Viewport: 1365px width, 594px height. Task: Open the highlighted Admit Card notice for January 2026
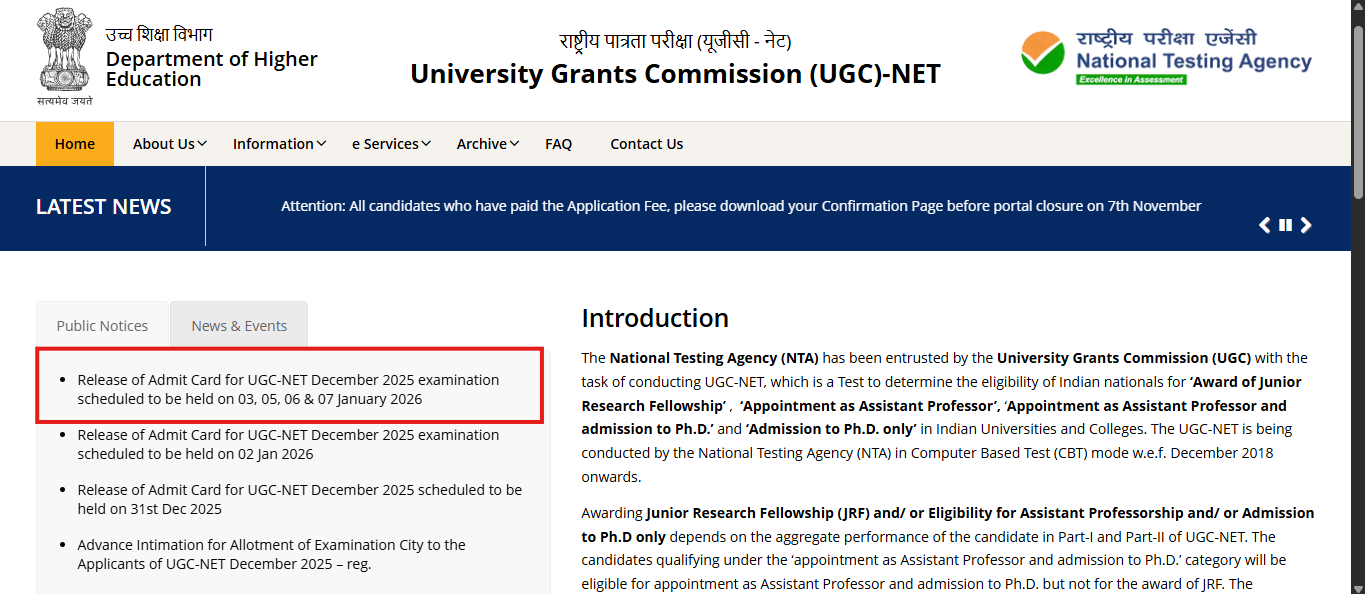pyautogui.click(x=288, y=390)
